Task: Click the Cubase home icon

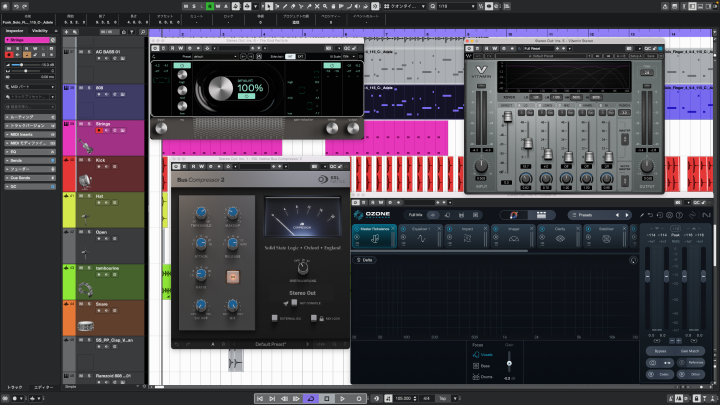Action: (6, 6)
